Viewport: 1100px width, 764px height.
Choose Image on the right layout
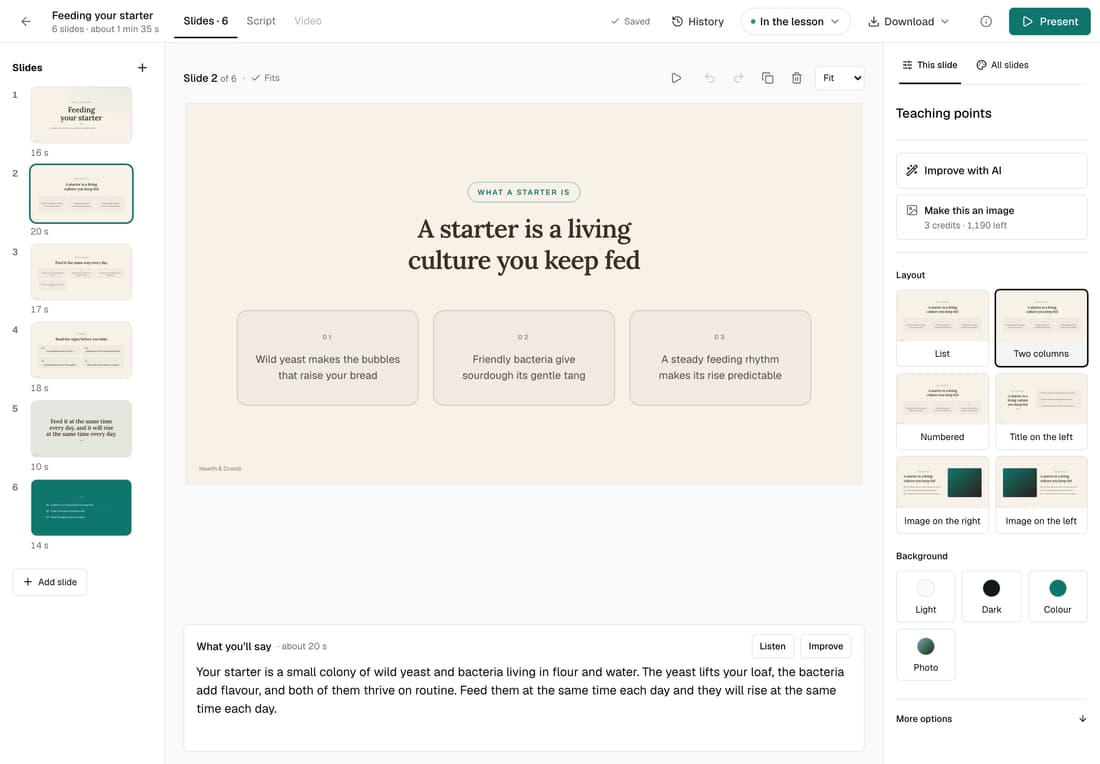coord(942,495)
